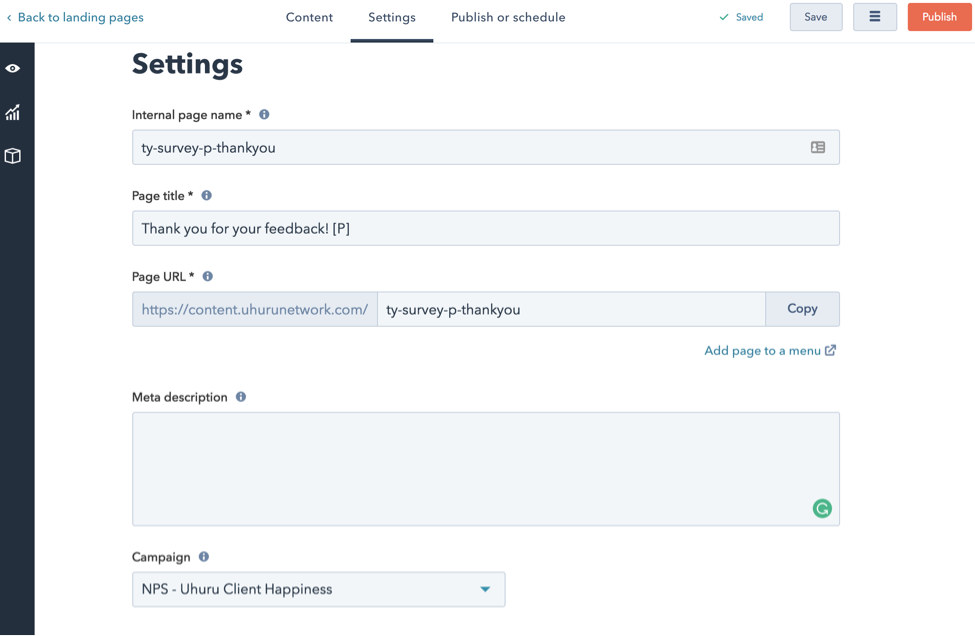Image resolution: width=975 pixels, height=636 pixels.
Task: Click info icon next to Page URL
Action: pos(208,276)
